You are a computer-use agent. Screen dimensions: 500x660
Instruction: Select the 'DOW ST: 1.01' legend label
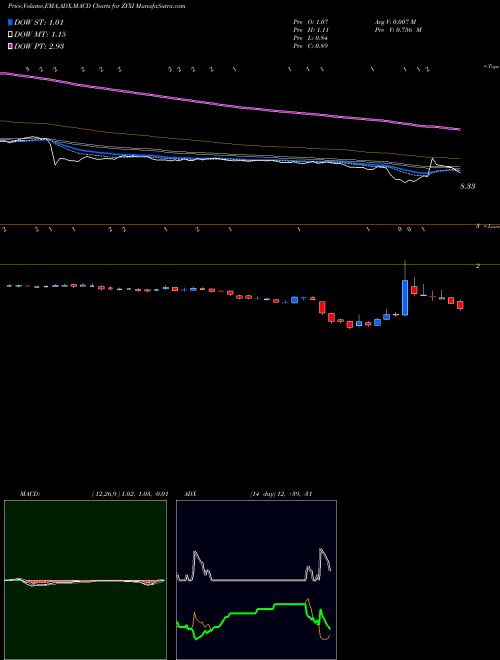pos(39,22)
